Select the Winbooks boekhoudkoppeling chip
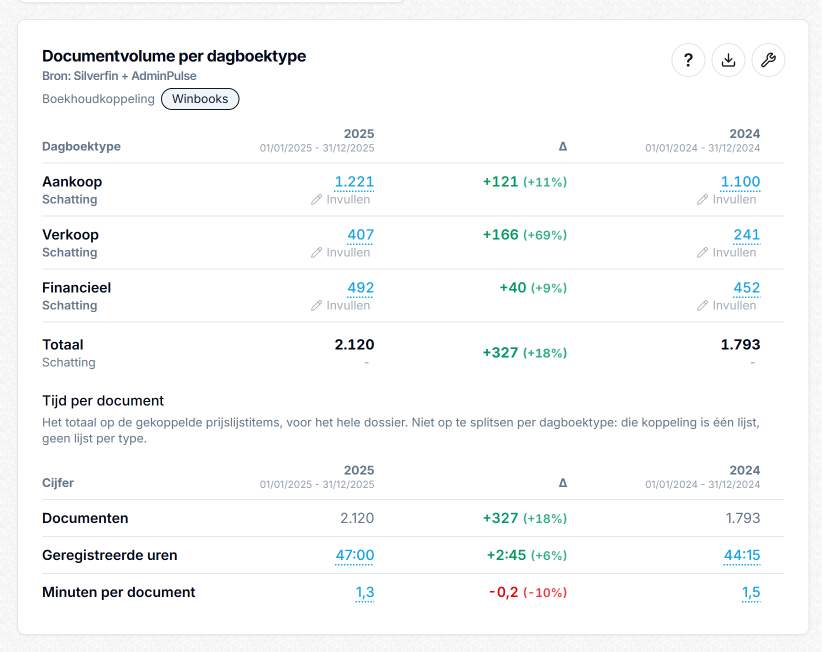822x652 pixels. (200, 99)
